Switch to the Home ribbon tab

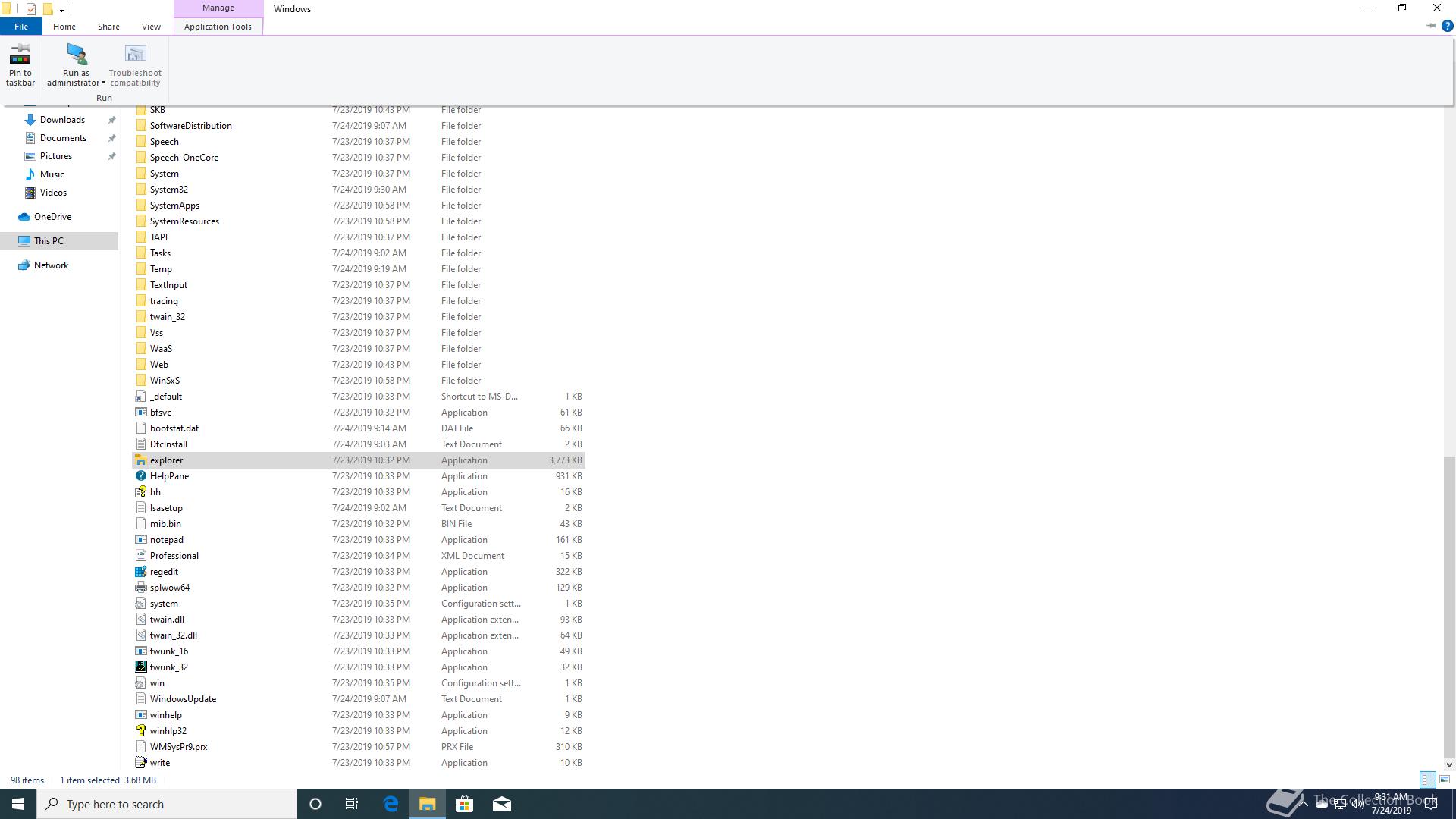64,27
